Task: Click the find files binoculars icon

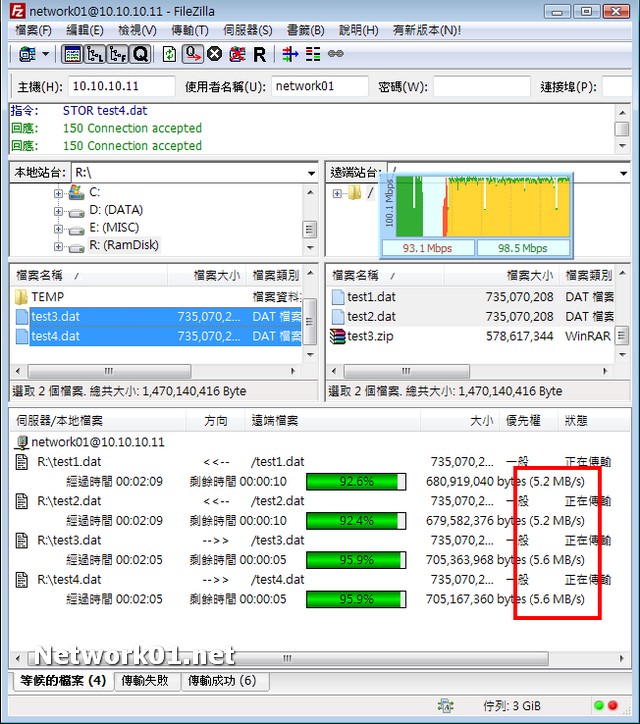Action: [x=336, y=54]
